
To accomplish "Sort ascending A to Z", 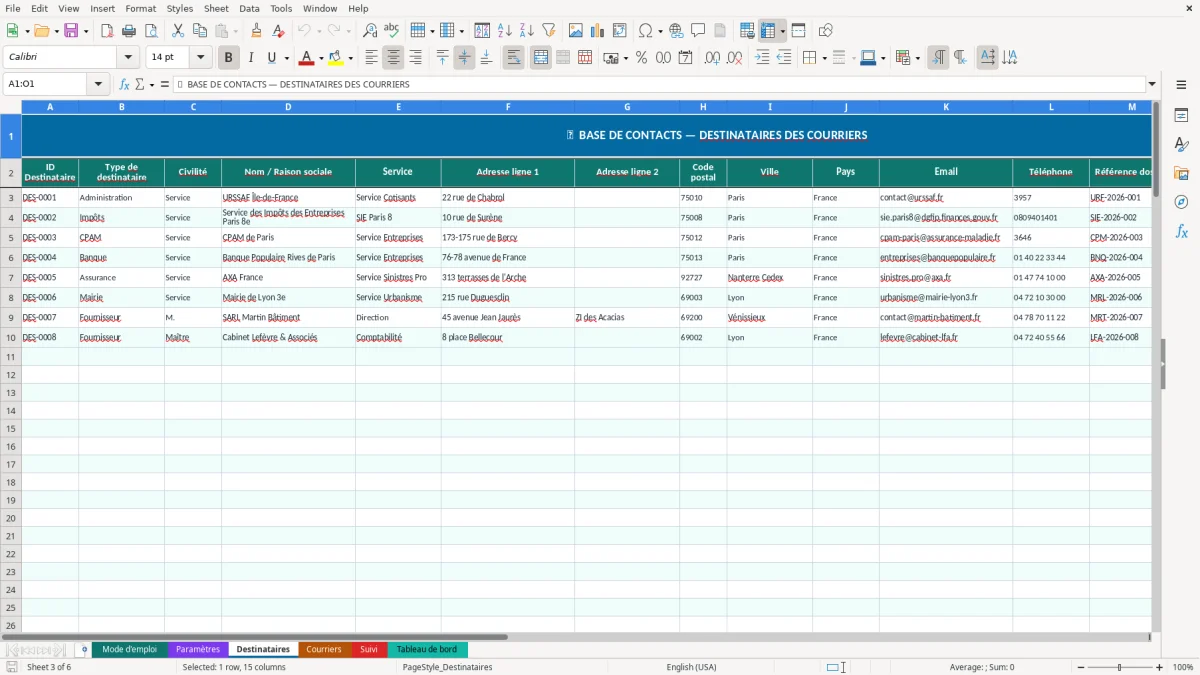I will (504, 31).
